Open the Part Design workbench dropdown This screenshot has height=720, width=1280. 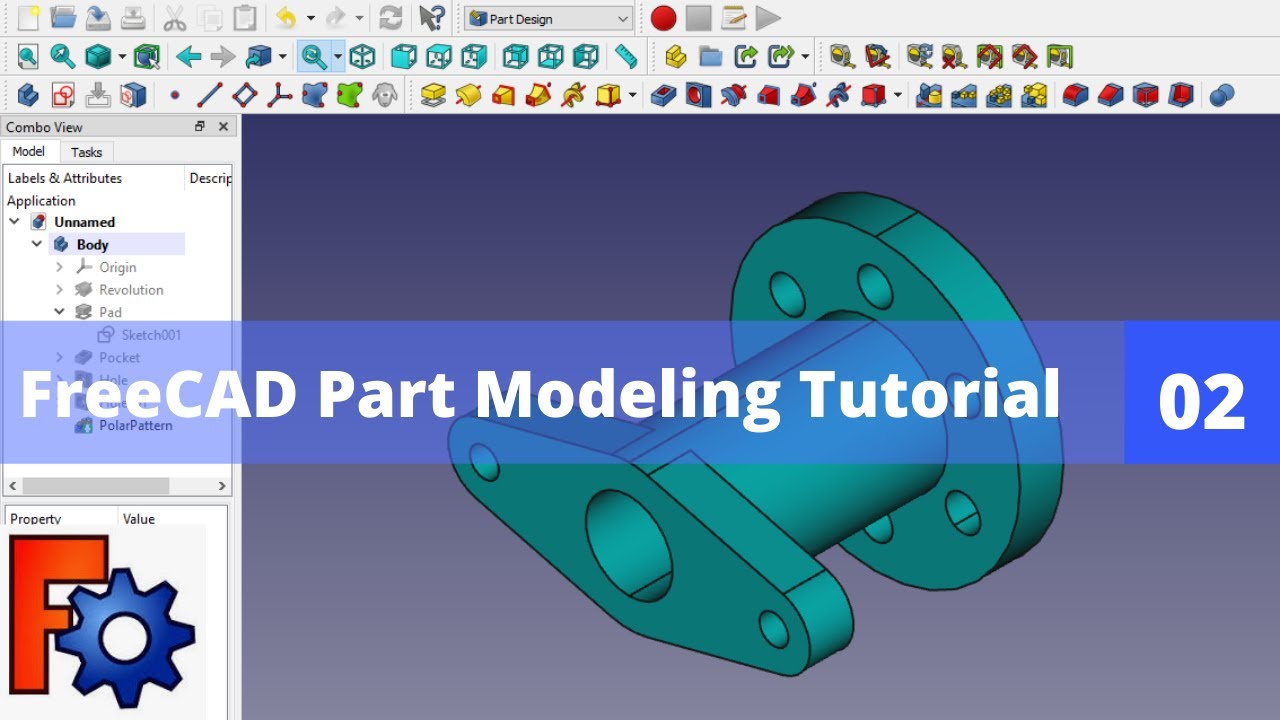tap(548, 19)
